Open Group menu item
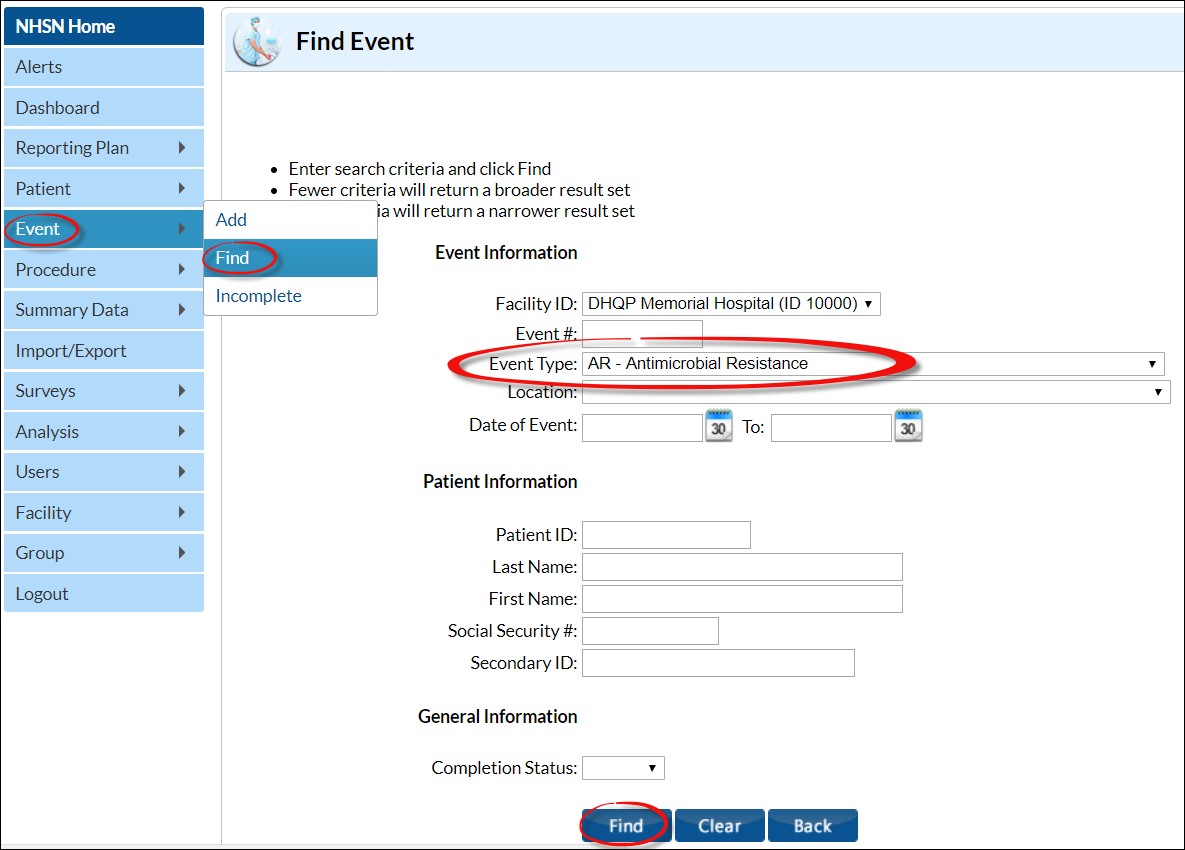1185x850 pixels. [x=104, y=553]
